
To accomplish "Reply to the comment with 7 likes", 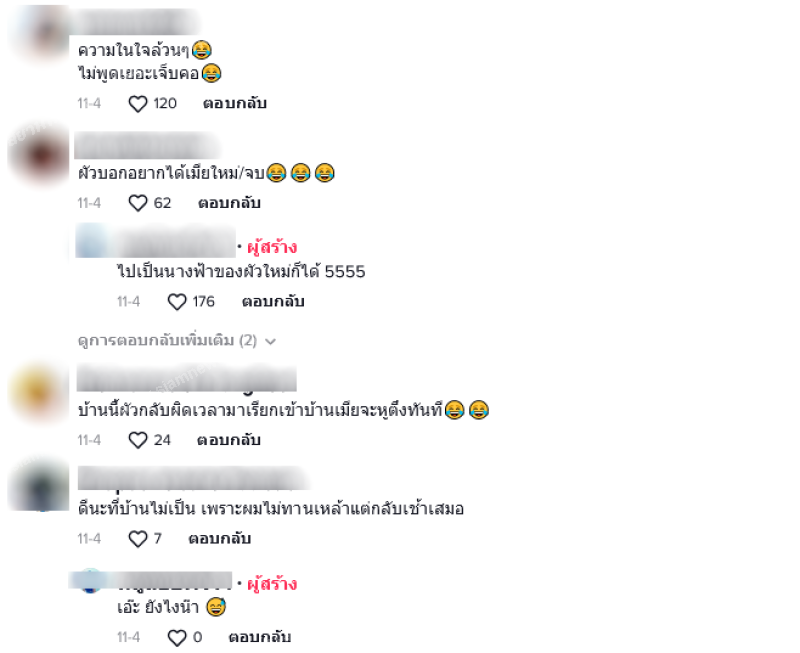I will [219, 539].
